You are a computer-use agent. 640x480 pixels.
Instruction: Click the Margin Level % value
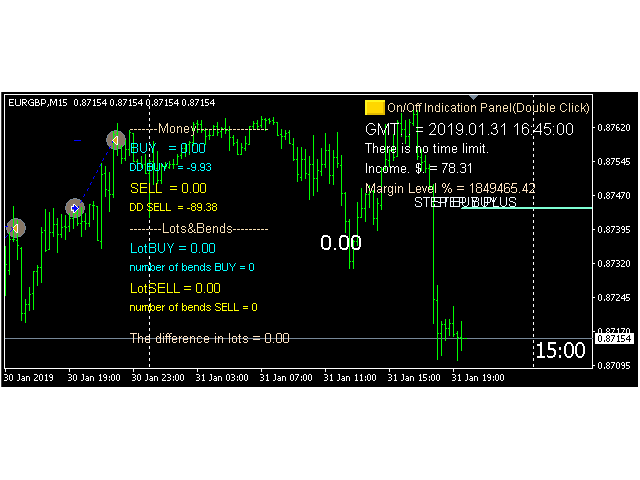[x=450, y=188]
